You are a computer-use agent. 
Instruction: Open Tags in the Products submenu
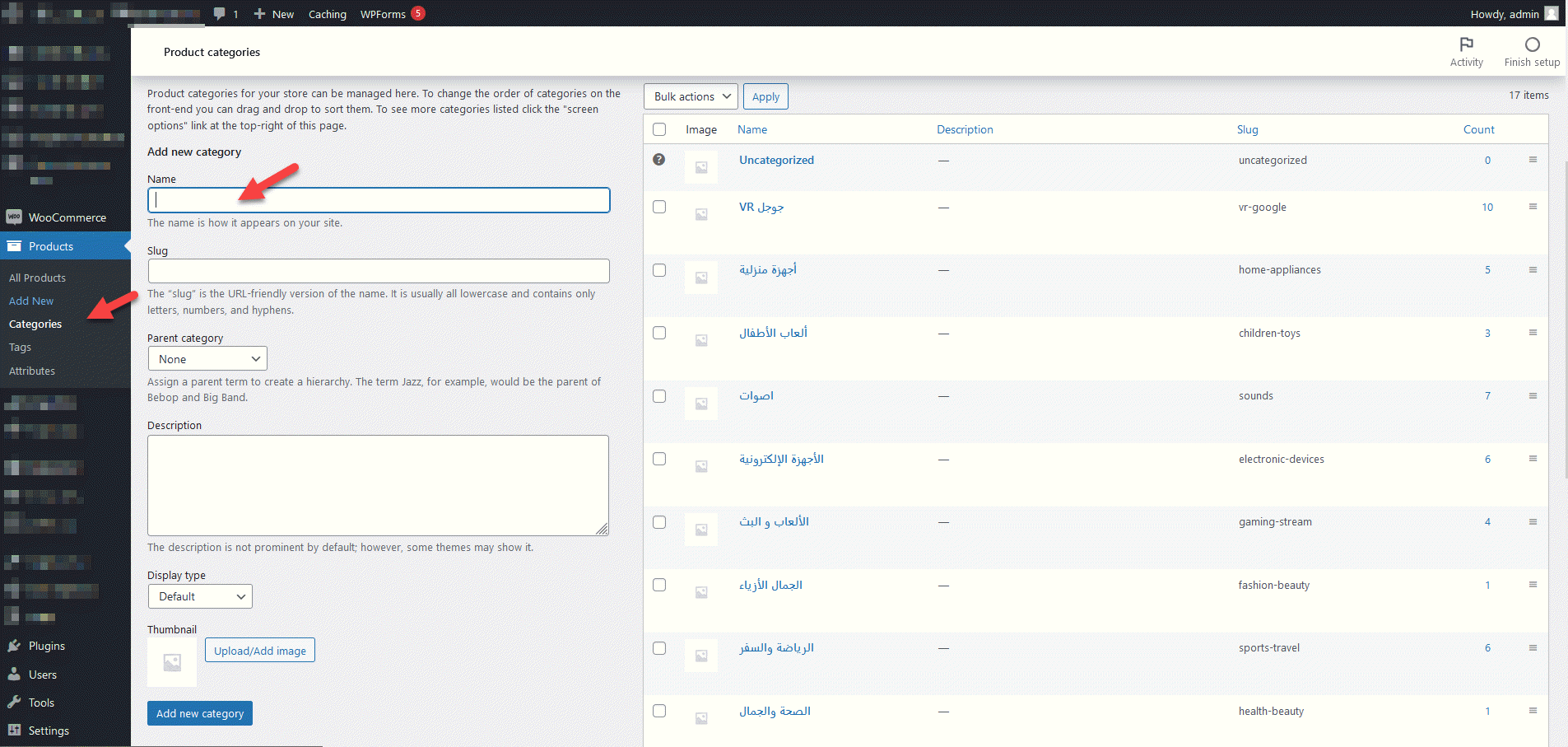click(20, 348)
